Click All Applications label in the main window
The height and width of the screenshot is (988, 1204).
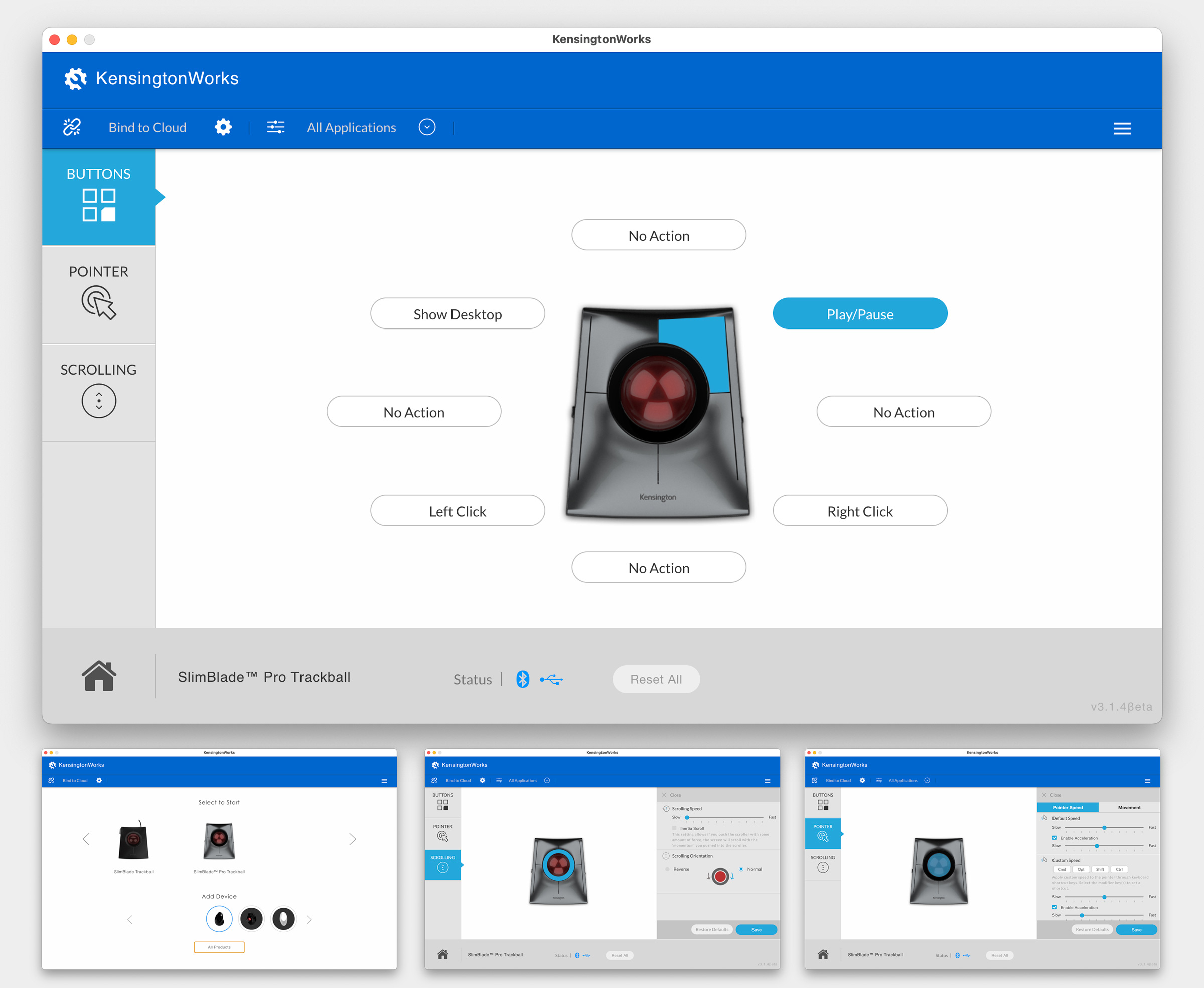351,127
